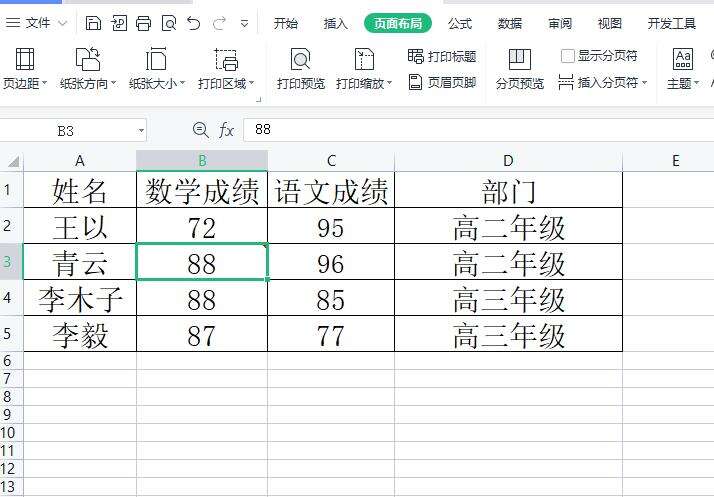Click cell with value 85
714x497 pixels.
pyautogui.click(x=331, y=298)
